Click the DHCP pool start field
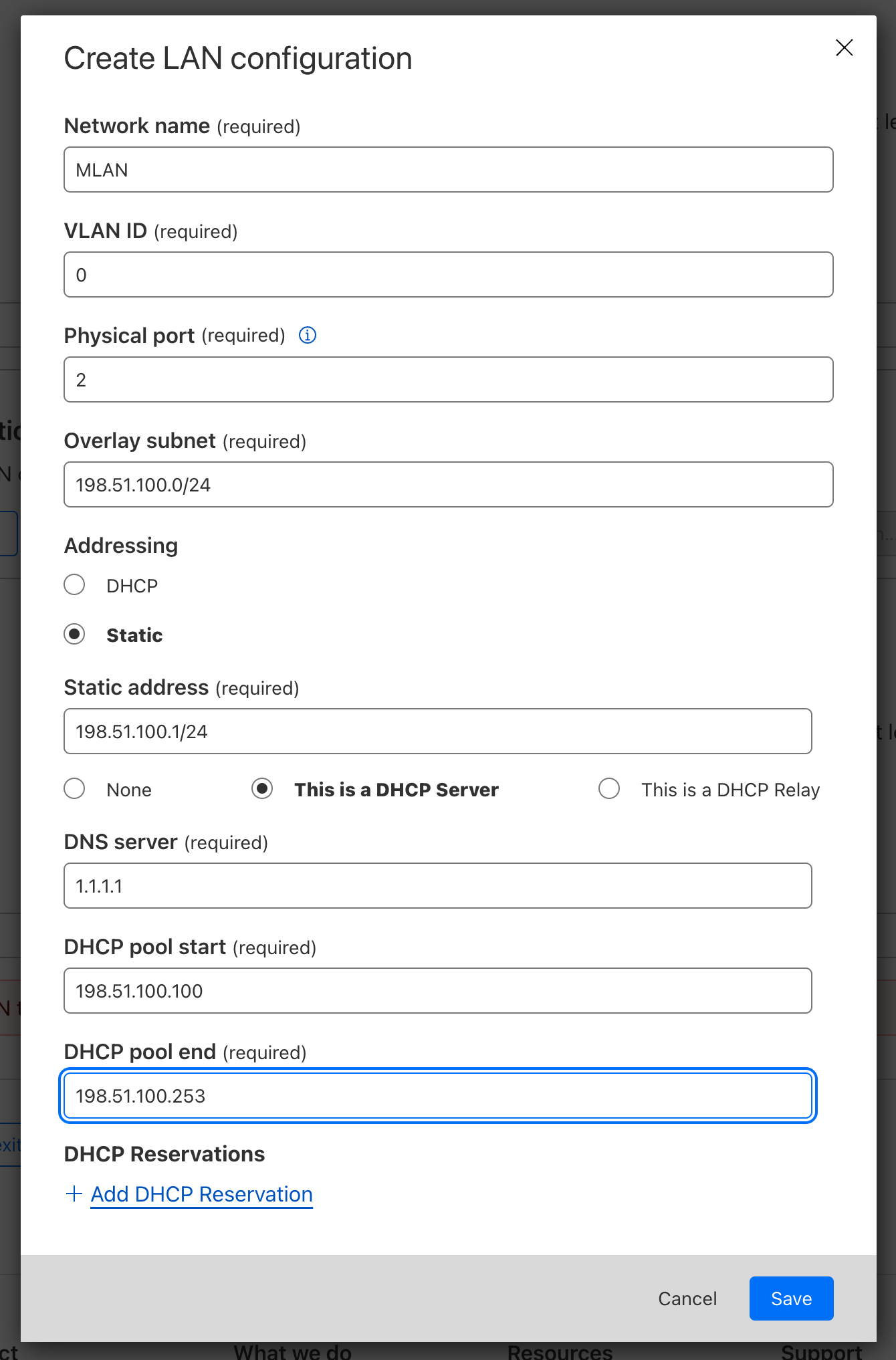The image size is (896, 1360). click(437, 991)
